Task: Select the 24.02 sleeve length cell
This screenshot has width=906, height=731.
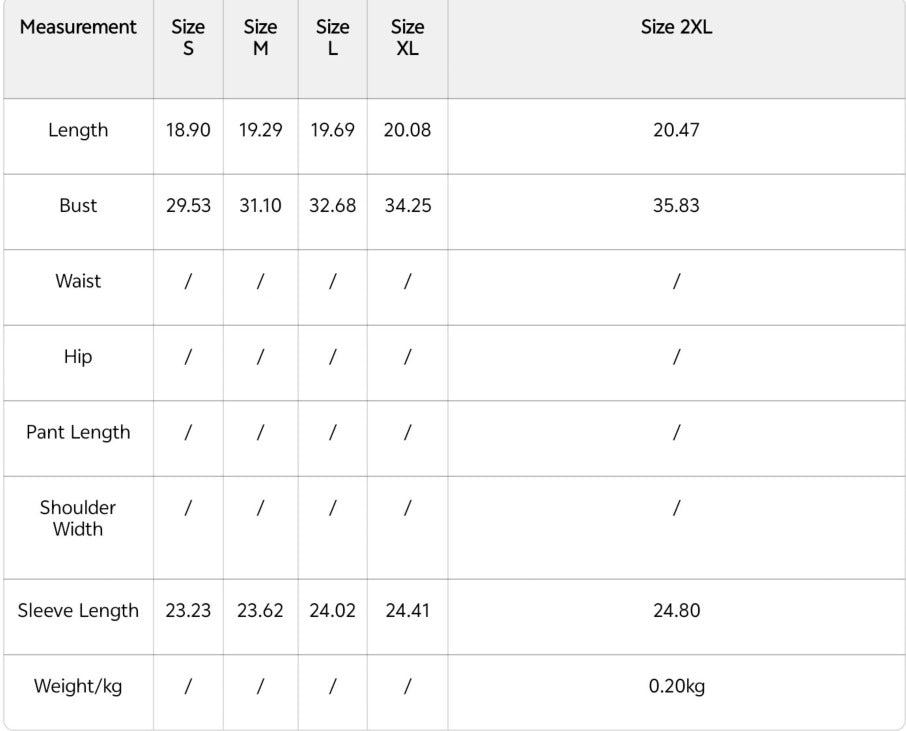Action: click(332, 611)
